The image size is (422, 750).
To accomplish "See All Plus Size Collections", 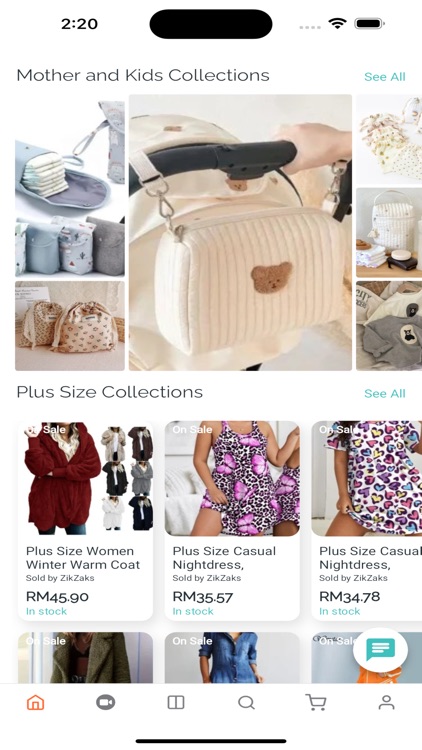I will [x=384, y=393].
